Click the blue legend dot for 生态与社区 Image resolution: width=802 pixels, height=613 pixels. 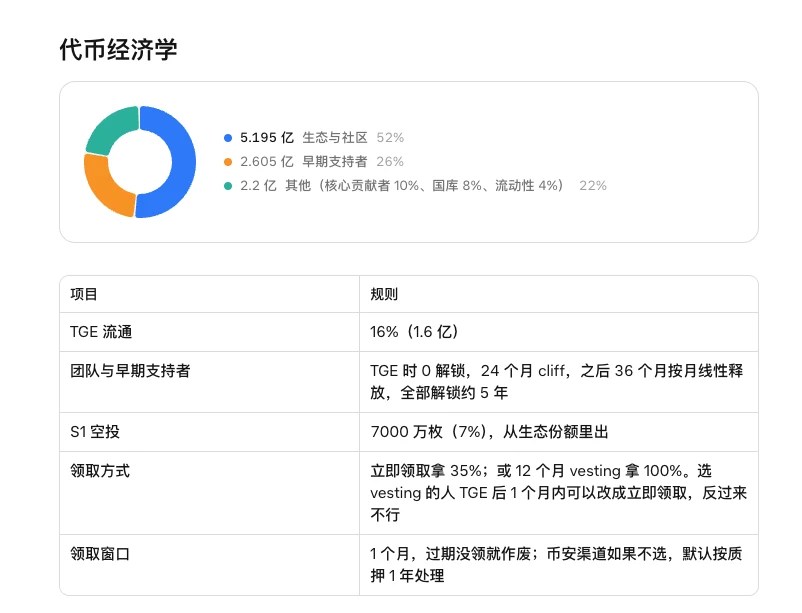(x=228, y=138)
